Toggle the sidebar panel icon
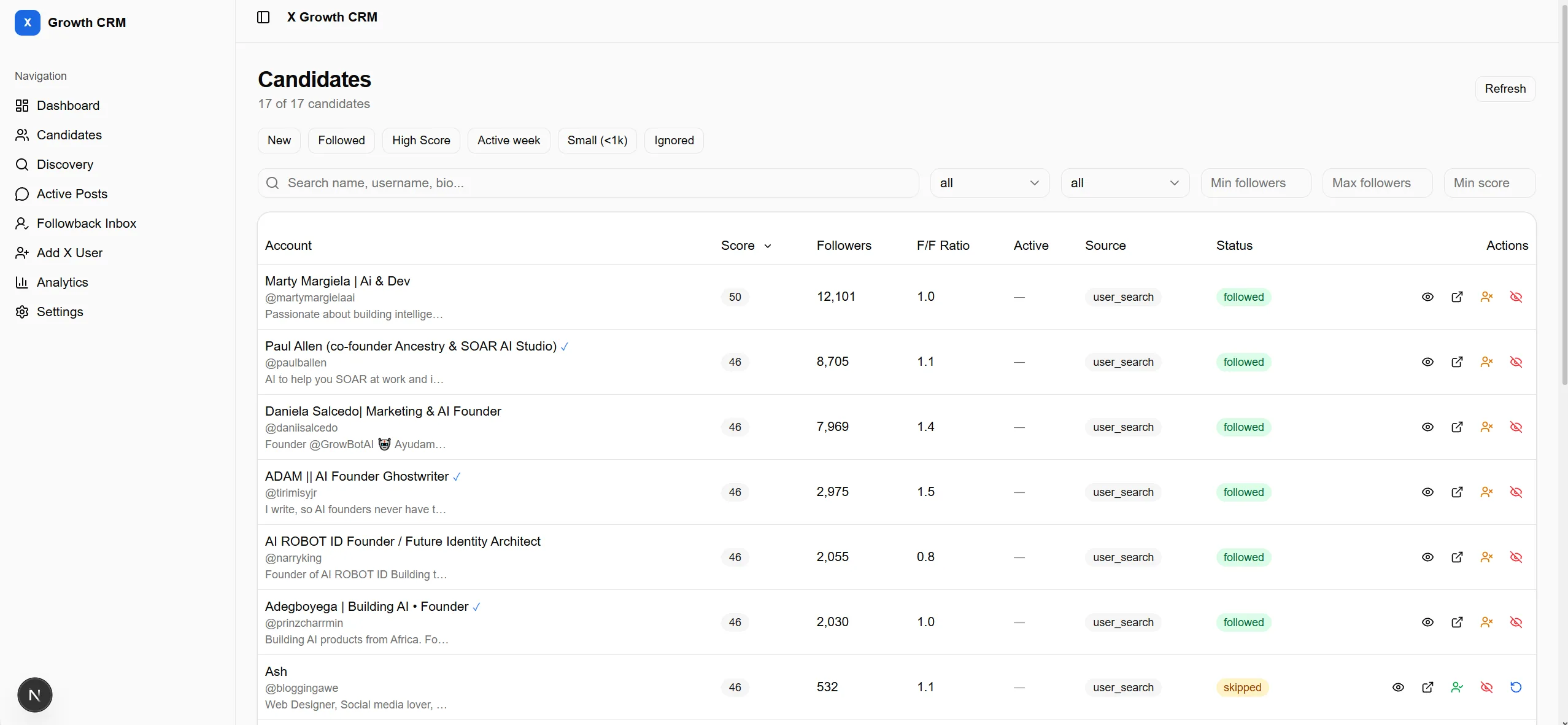This screenshot has width=1568, height=725. point(263,17)
